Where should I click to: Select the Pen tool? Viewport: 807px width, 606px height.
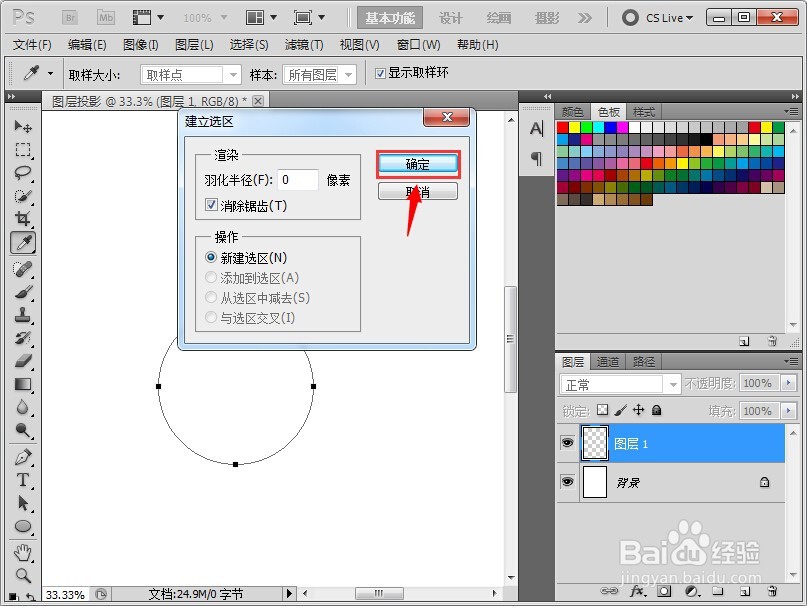pyautogui.click(x=23, y=457)
